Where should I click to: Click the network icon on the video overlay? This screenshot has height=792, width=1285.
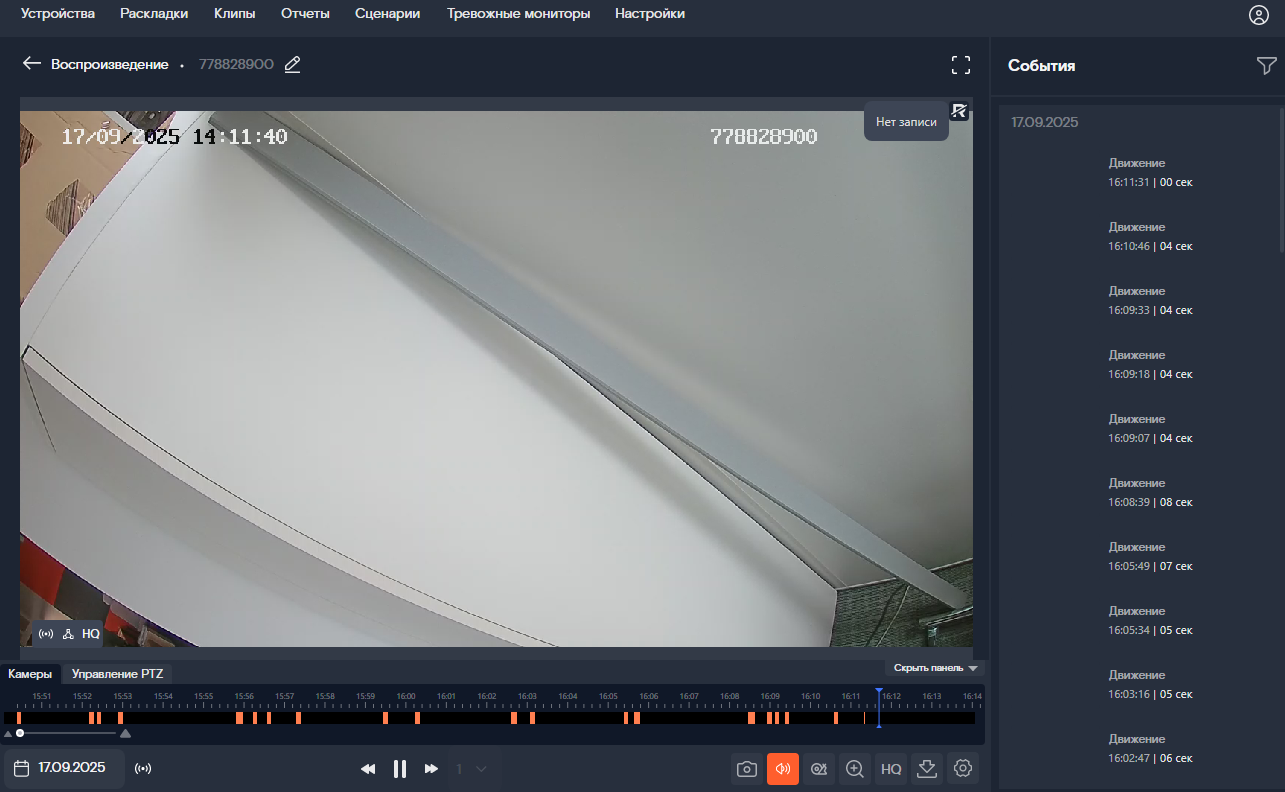click(x=68, y=634)
